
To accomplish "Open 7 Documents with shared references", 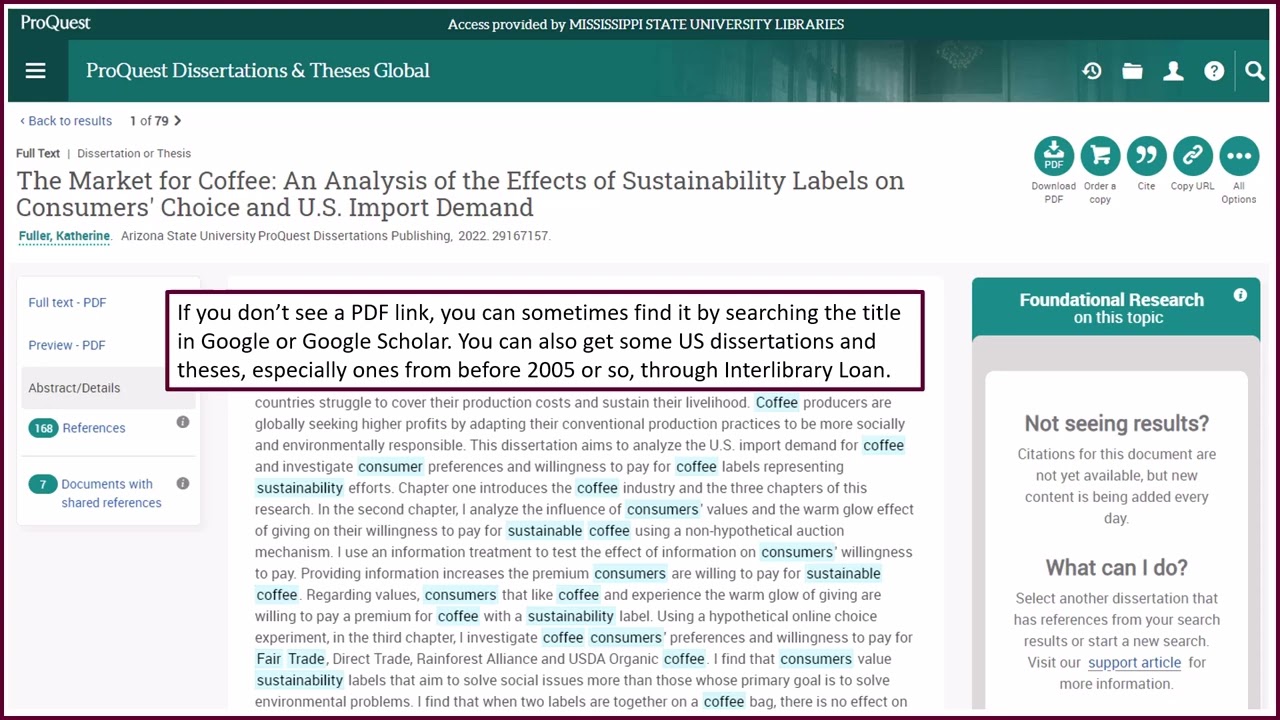I will [x=96, y=493].
